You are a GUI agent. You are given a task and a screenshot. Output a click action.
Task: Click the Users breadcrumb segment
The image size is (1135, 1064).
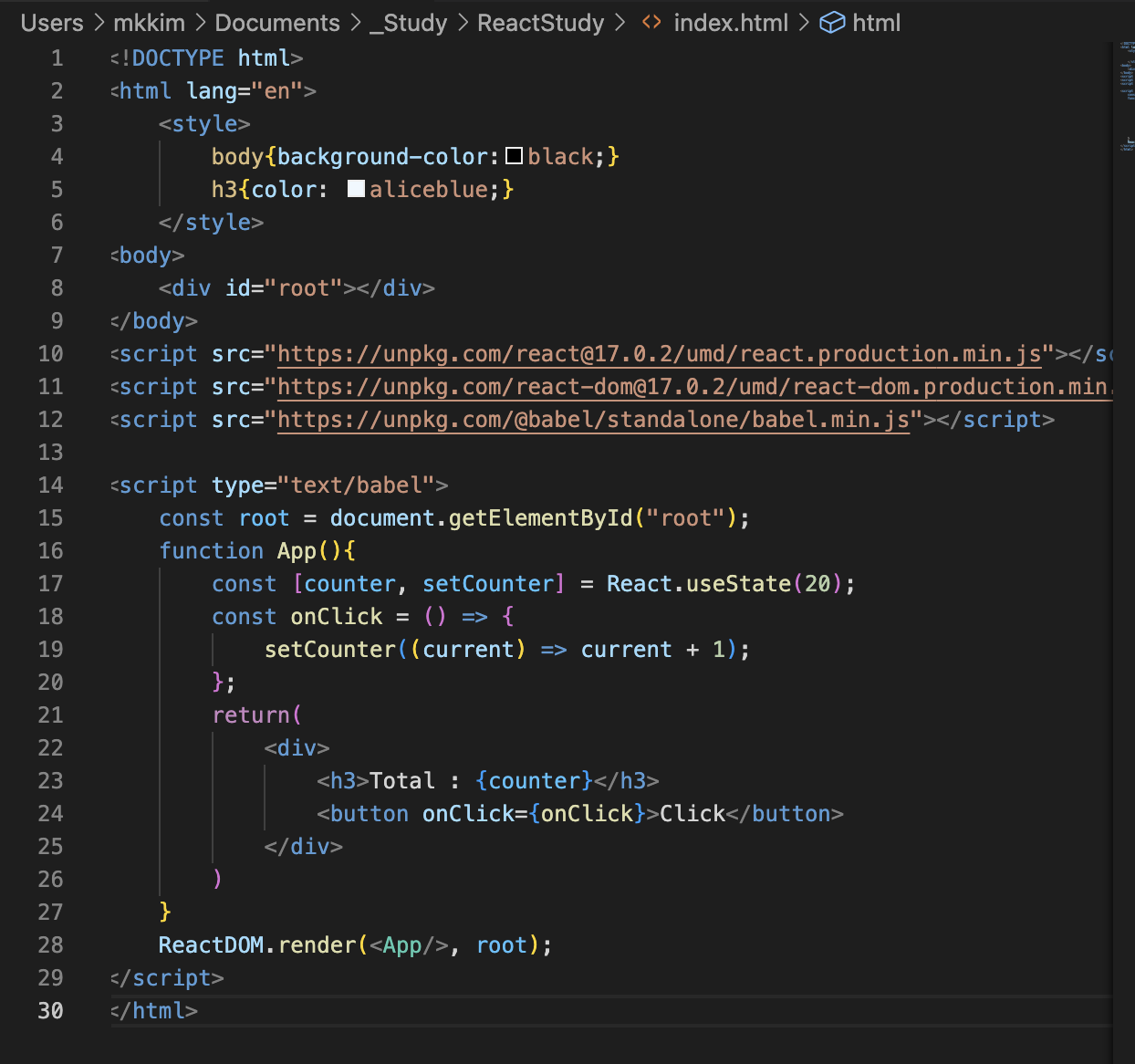[x=52, y=23]
